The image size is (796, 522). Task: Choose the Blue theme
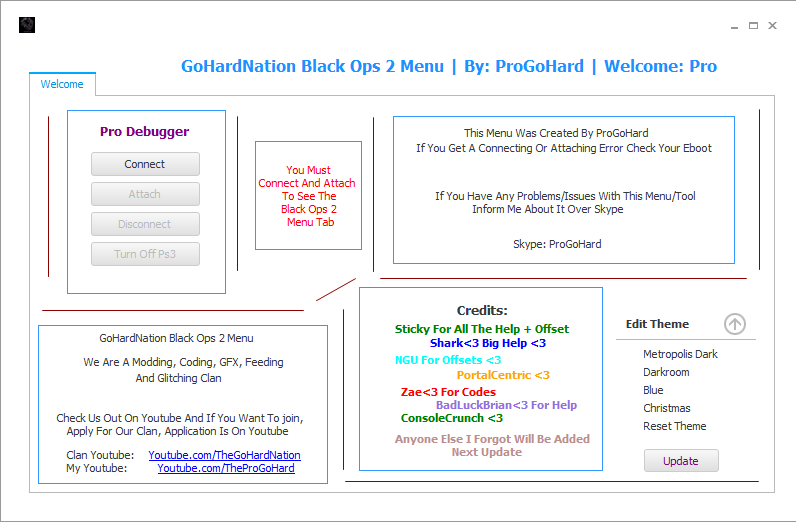(653, 390)
